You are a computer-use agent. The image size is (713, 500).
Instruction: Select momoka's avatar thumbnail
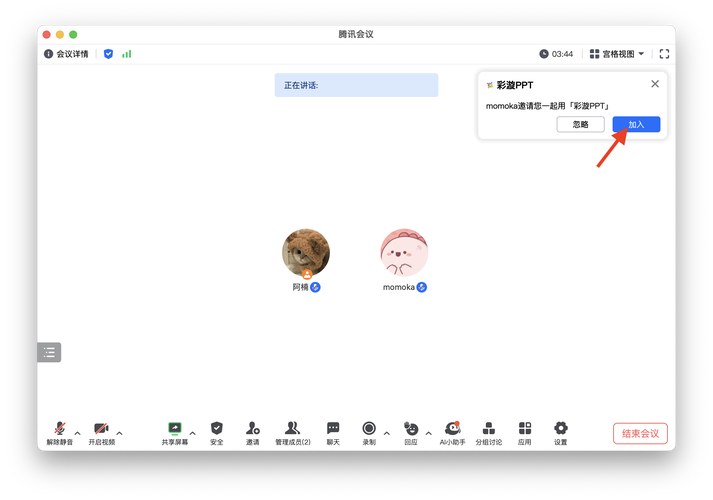click(x=404, y=252)
